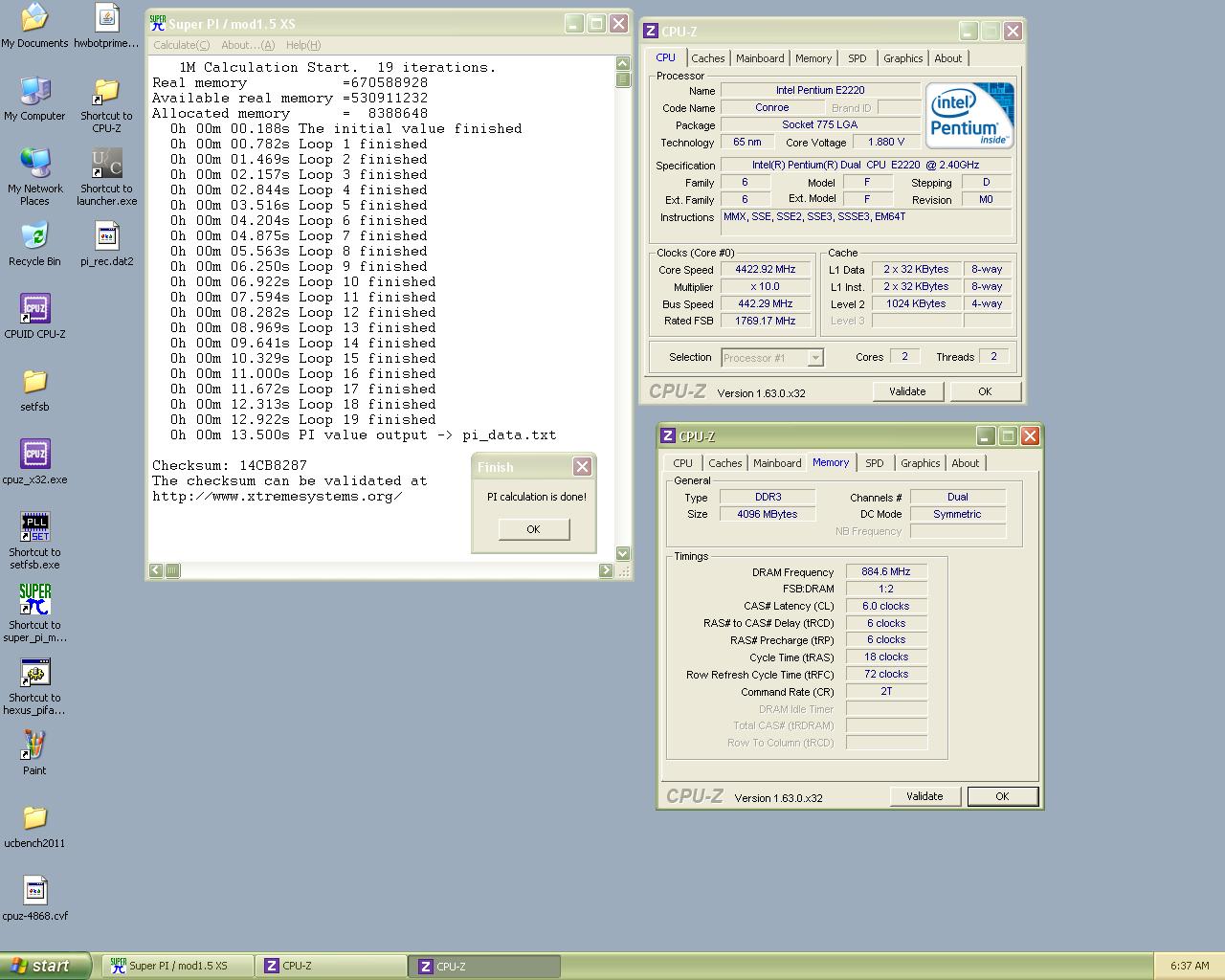1225x980 pixels.
Task: Click Super PI vertical scrollbar up arrow
Action: 623,63
